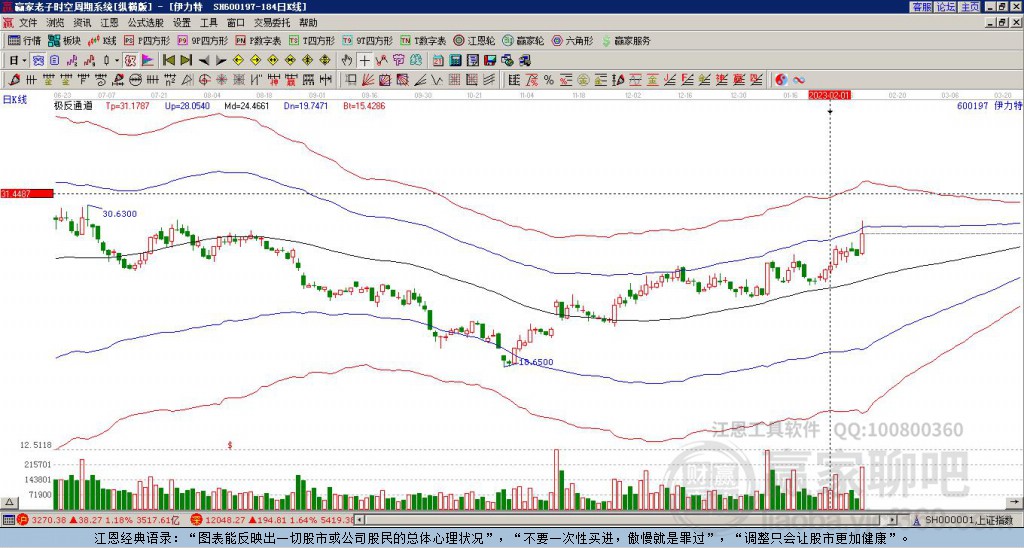The image size is (1024, 548).
Task: Click the small up-triangle panel button
Action: coord(9,502)
